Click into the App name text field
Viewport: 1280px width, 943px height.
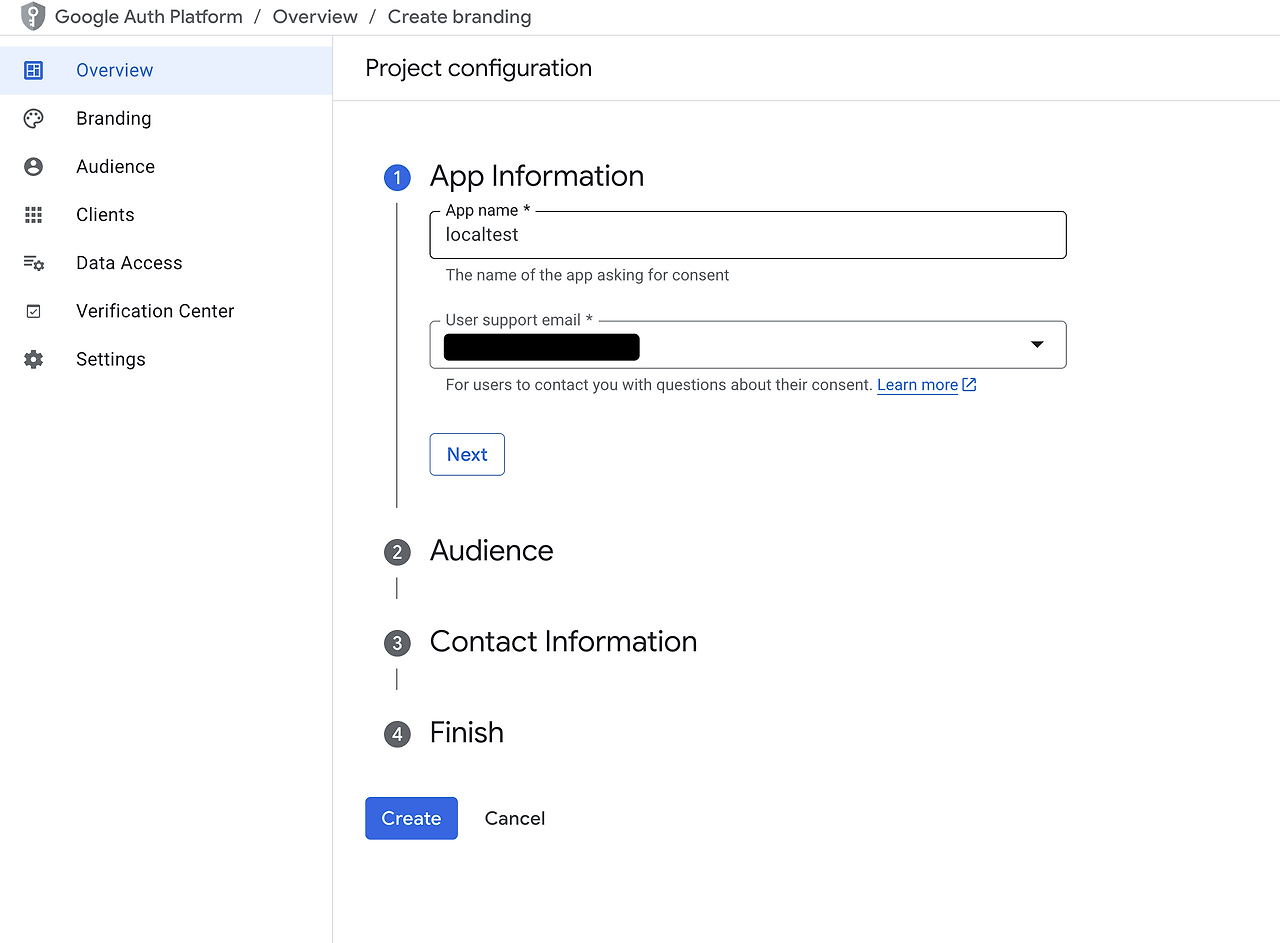pyautogui.click(x=748, y=235)
